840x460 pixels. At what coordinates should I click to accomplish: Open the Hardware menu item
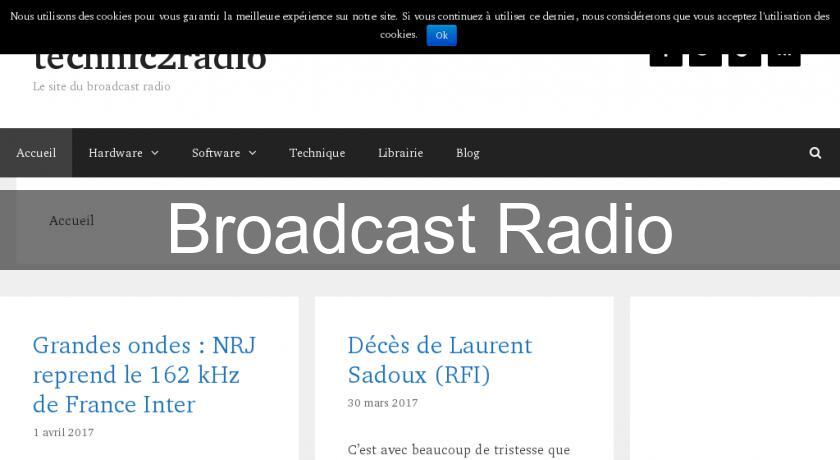coord(115,153)
